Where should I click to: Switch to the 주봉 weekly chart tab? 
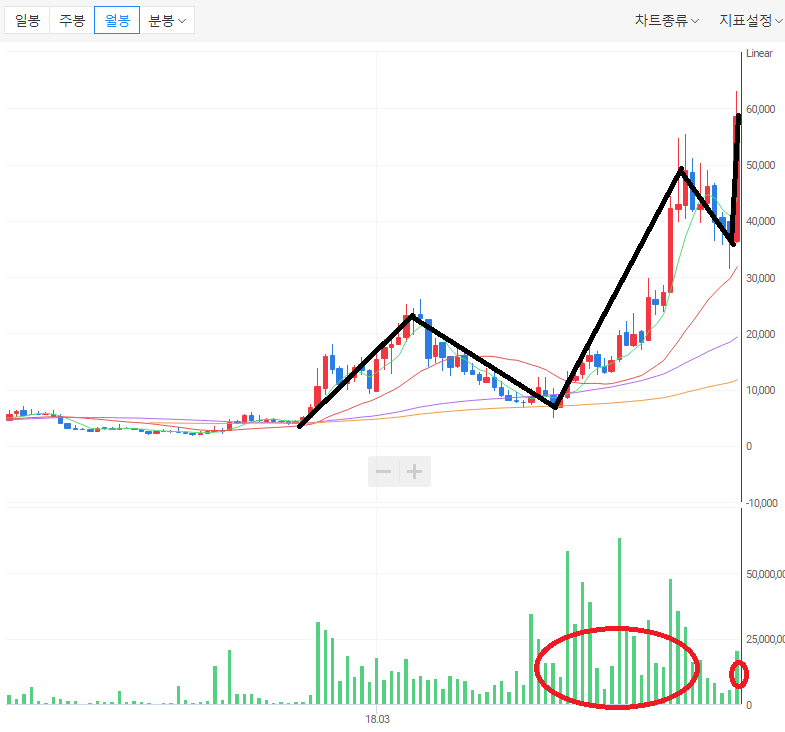click(x=72, y=21)
